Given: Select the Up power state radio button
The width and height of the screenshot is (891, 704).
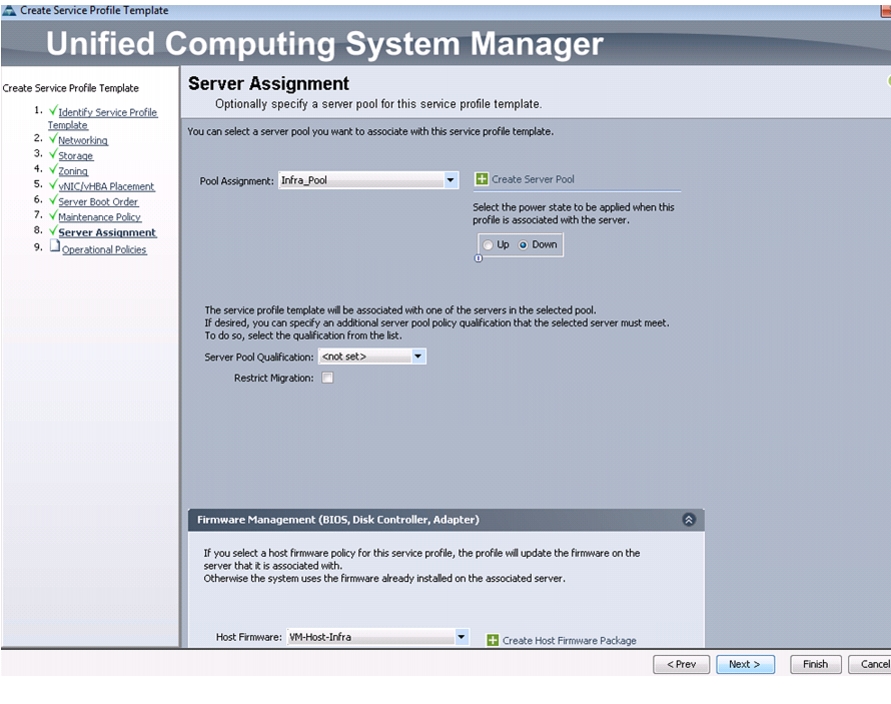Looking at the screenshot, I should tap(488, 245).
